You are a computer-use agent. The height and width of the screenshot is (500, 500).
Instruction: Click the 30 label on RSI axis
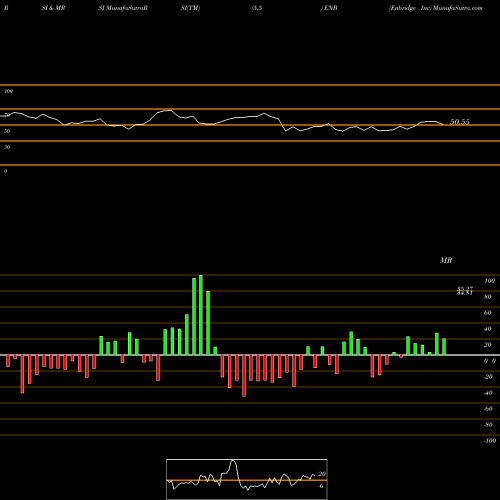tap(7, 147)
